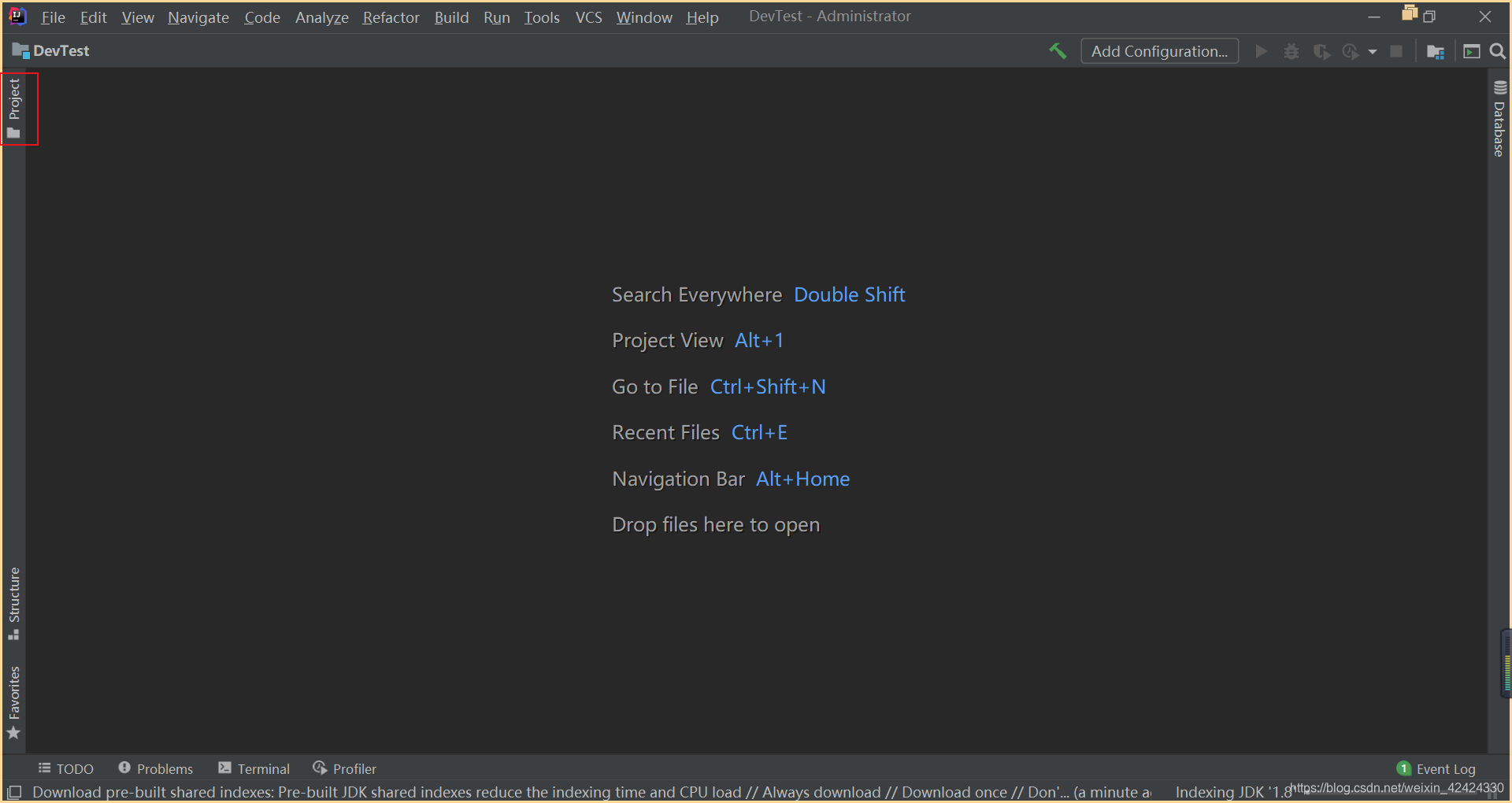Open the Navigate menu
This screenshot has width=1512, height=803.
pos(198,17)
